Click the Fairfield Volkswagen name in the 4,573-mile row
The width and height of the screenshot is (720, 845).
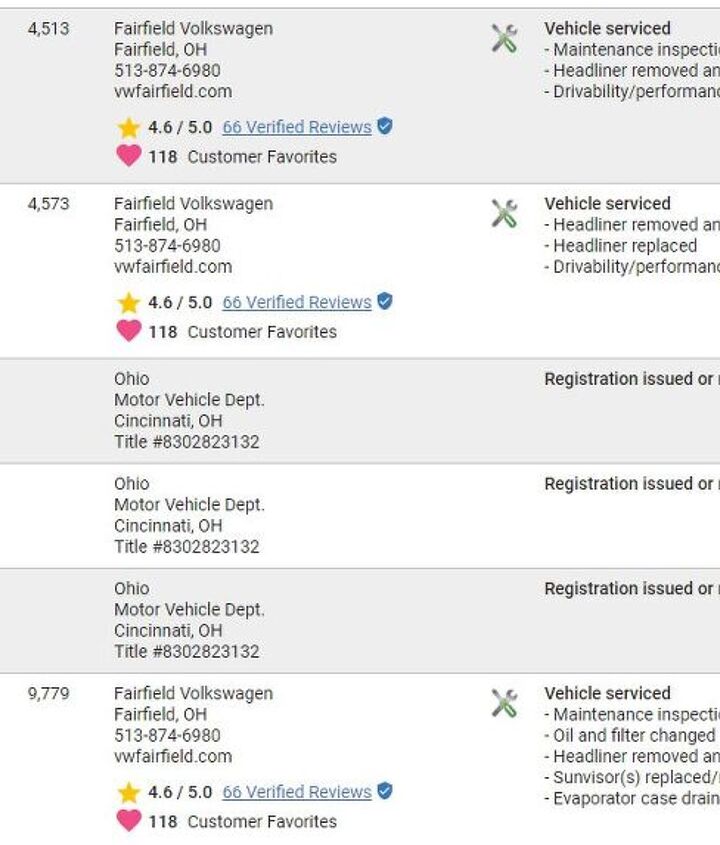(x=193, y=204)
